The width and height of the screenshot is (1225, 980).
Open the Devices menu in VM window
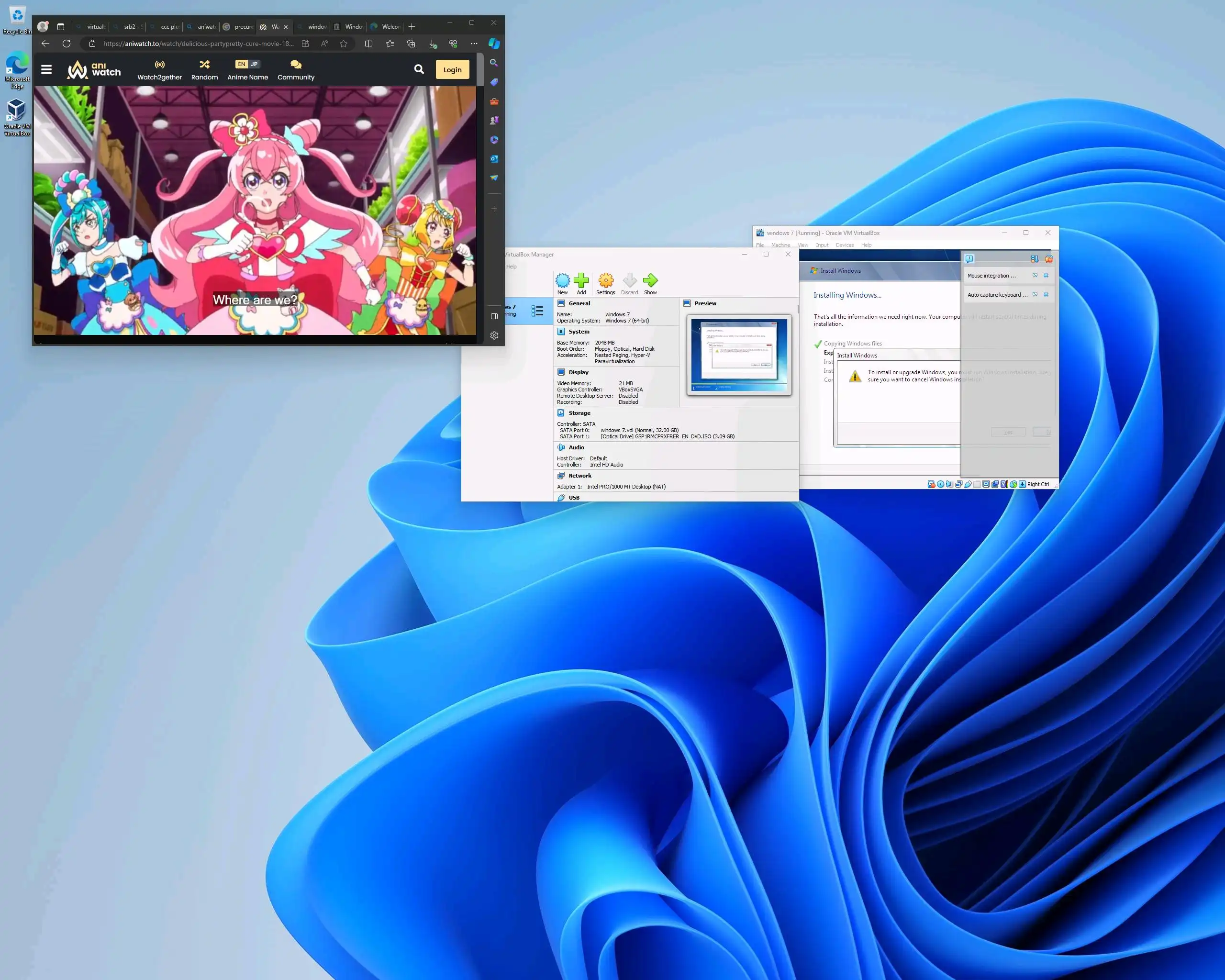tap(844, 245)
